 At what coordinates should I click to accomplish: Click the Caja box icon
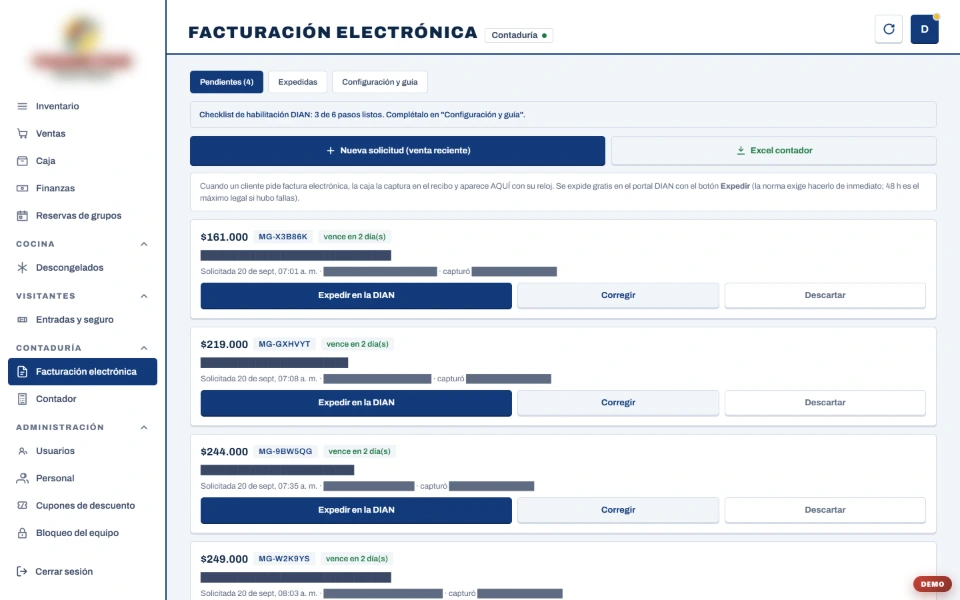[x=22, y=161]
